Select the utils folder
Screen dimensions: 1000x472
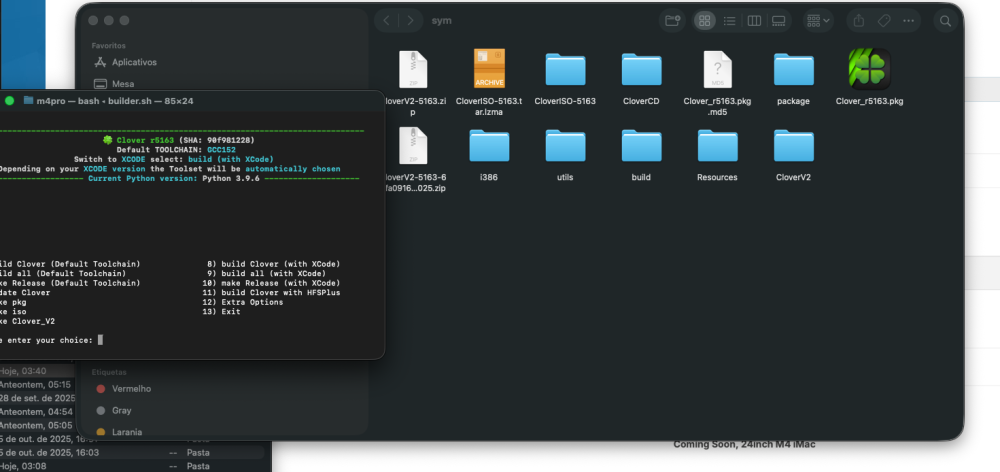pos(565,145)
